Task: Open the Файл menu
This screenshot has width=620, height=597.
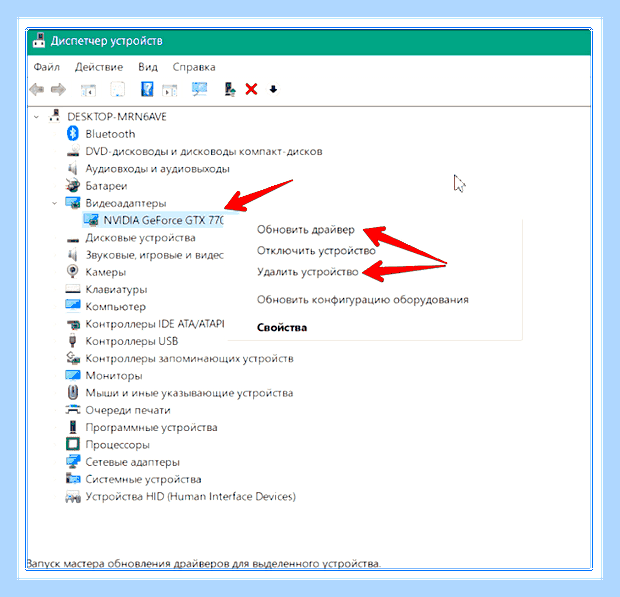Action: click(x=46, y=67)
